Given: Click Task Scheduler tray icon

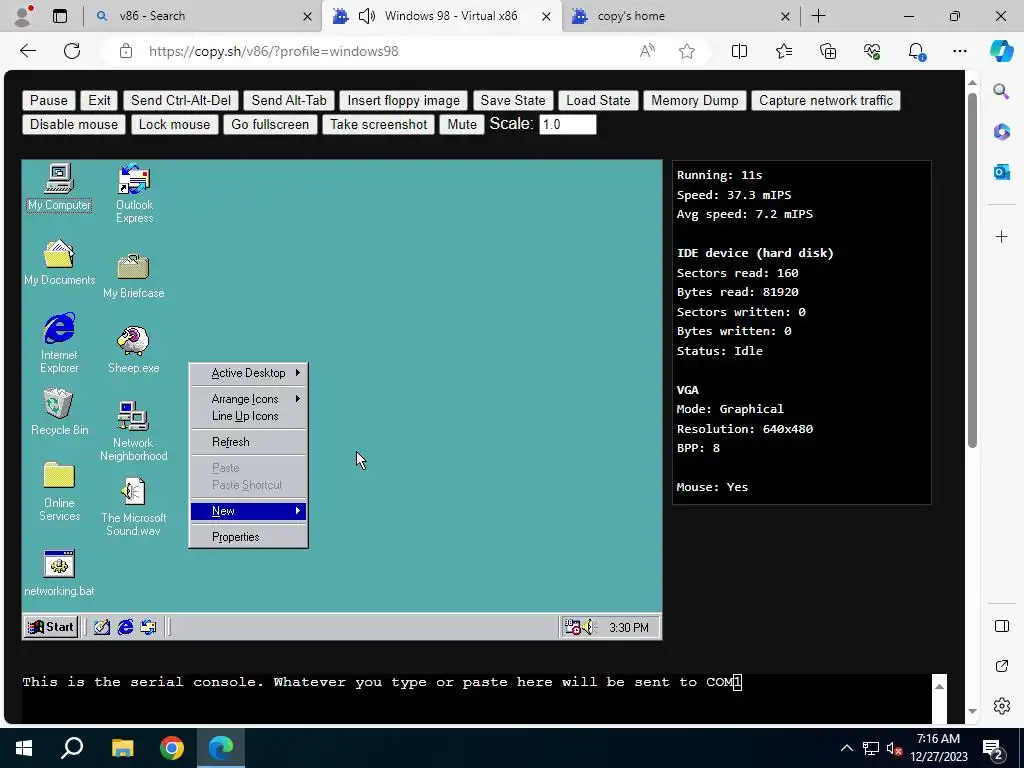Looking at the screenshot, I should tap(572, 628).
